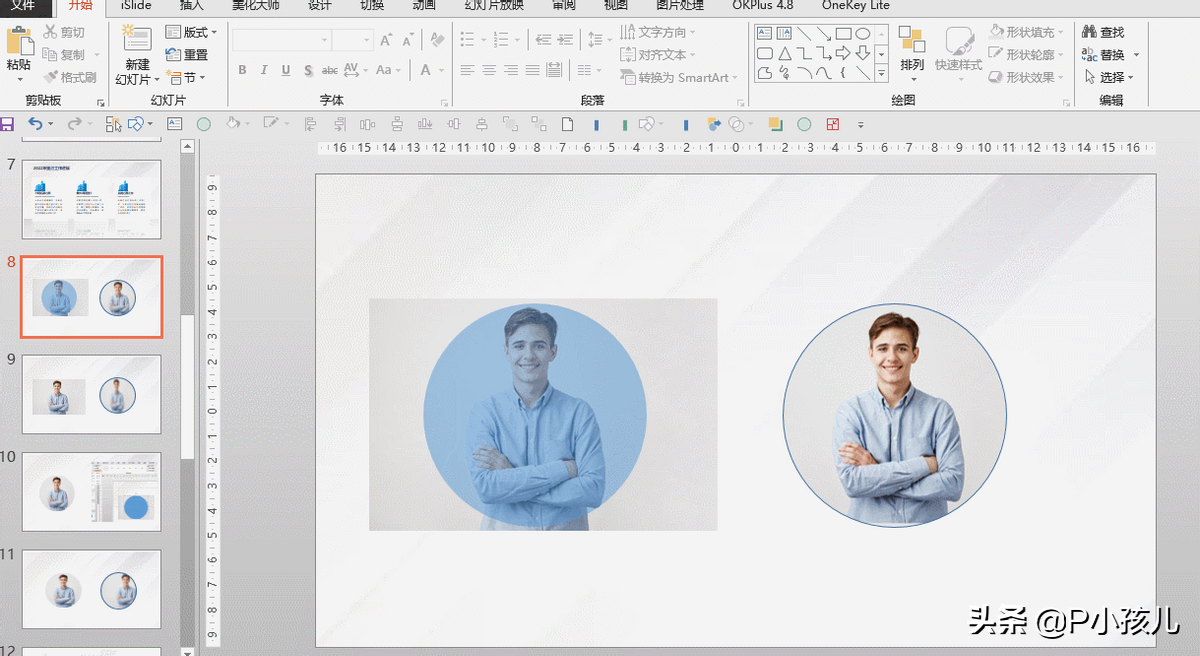
Task: Undo the last action
Action: [x=36, y=124]
